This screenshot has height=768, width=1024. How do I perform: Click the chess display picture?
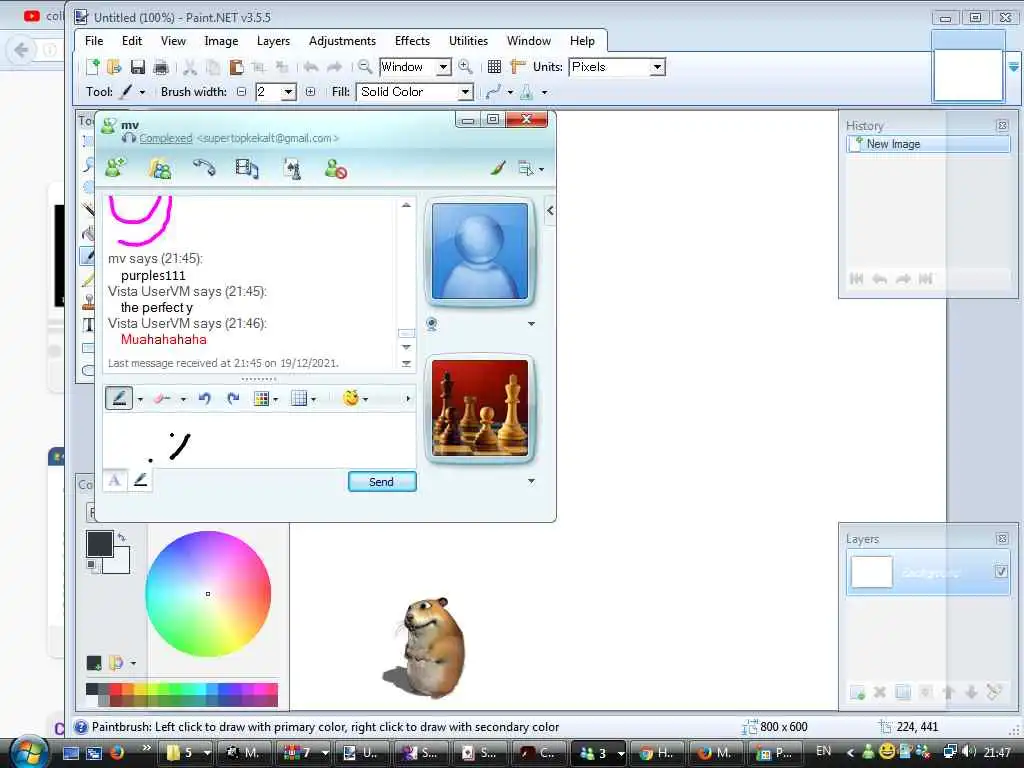pyautogui.click(x=480, y=408)
